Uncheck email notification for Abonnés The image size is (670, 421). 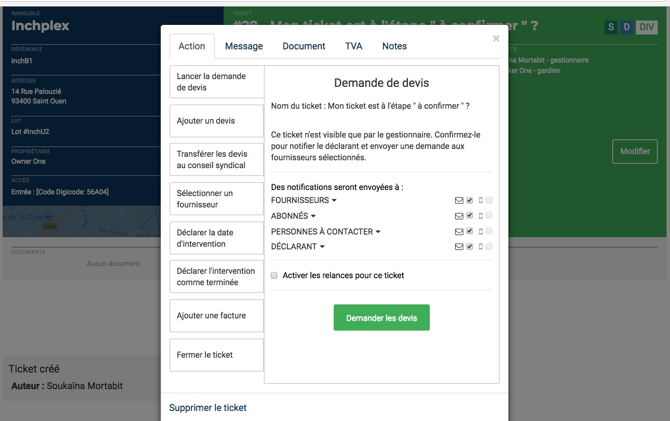coord(470,216)
